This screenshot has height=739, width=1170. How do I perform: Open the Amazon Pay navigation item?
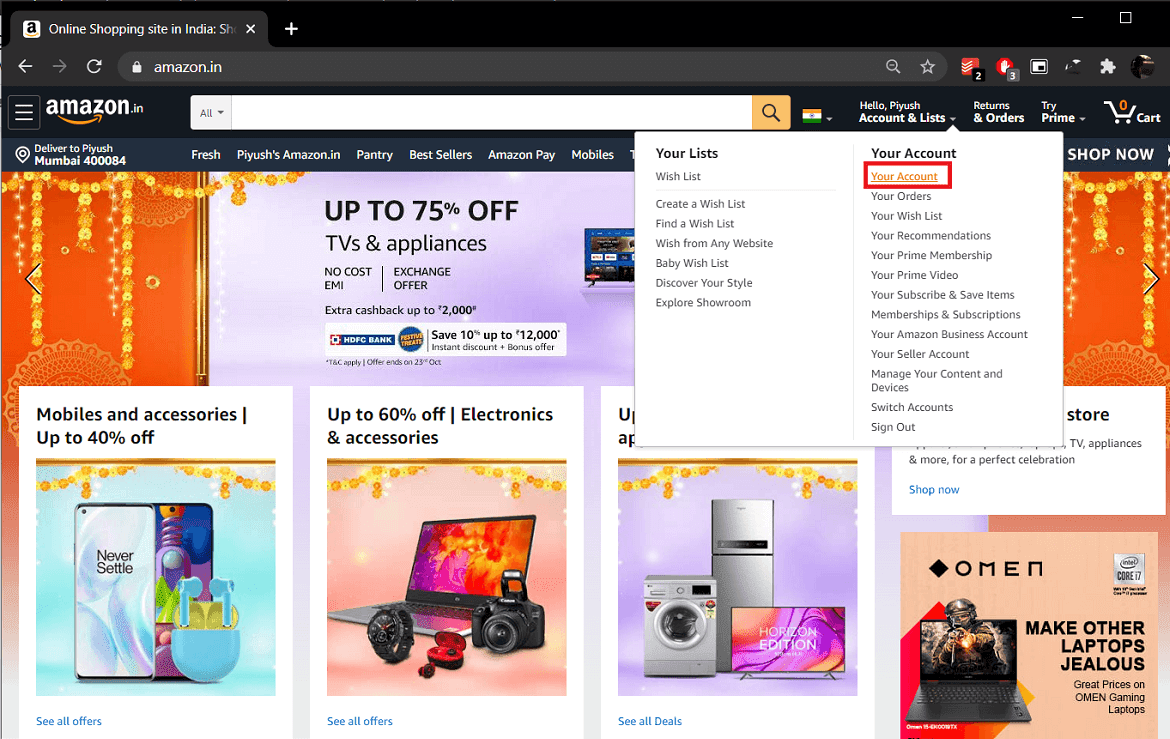point(521,155)
